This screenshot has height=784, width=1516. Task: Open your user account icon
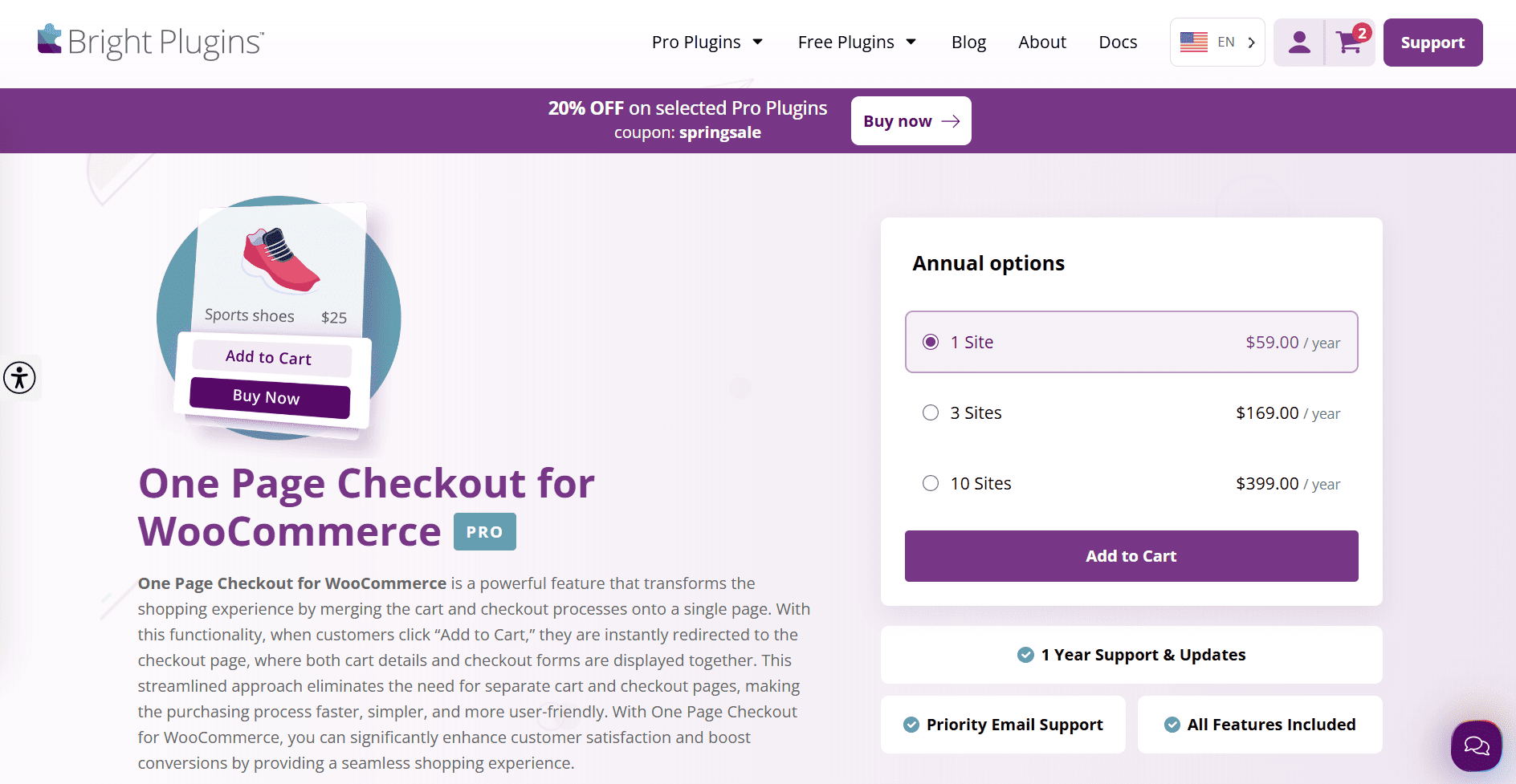pyautogui.click(x=1298, y=42)
